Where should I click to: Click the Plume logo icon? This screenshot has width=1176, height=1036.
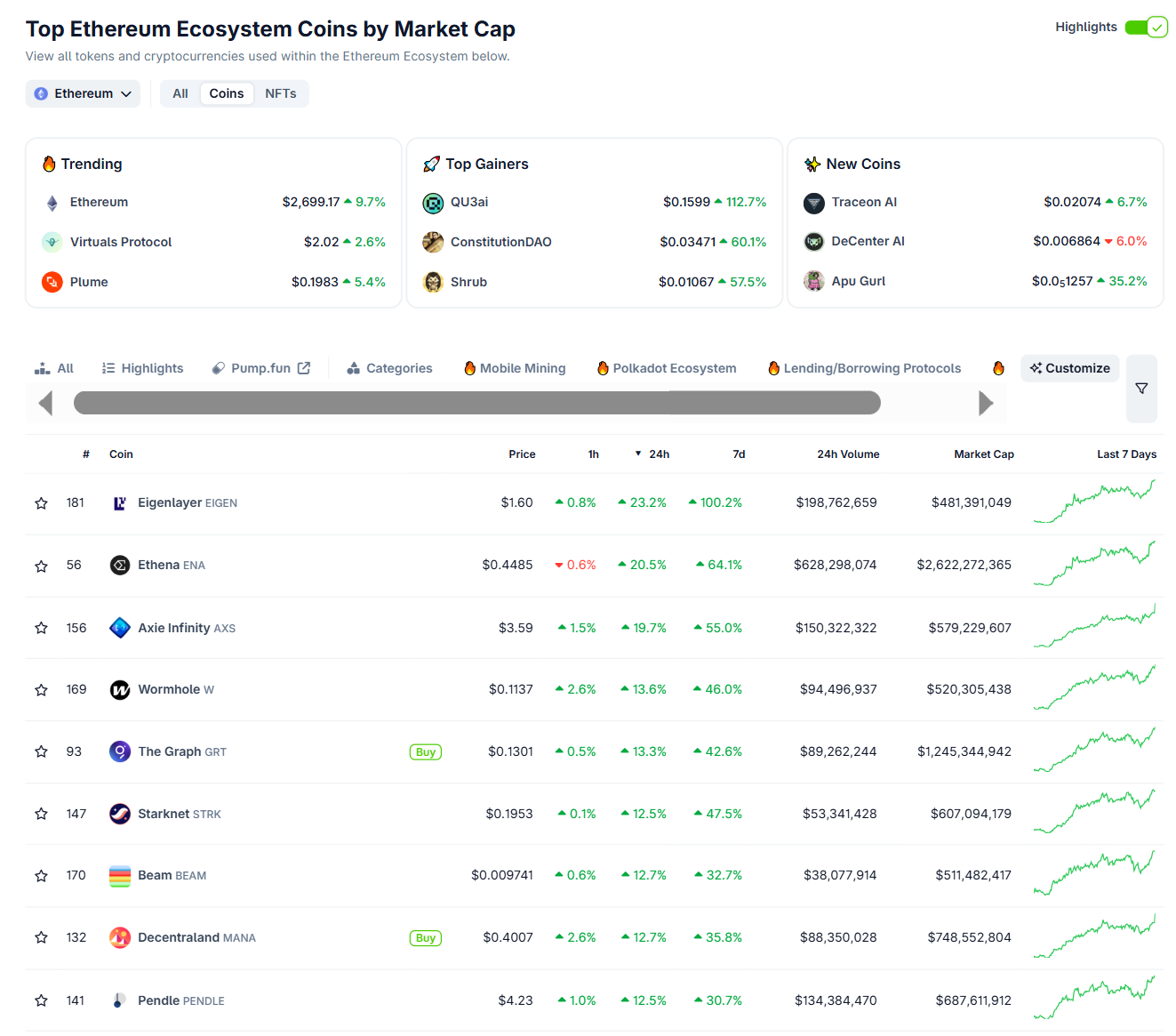pos(52,282)
